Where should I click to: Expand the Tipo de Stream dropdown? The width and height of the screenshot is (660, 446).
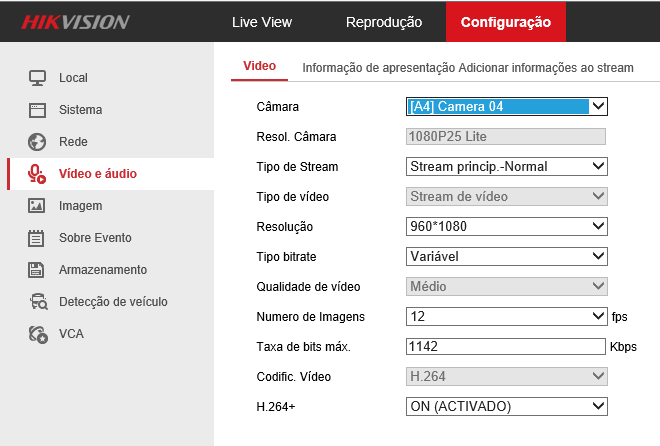(506, 166)
